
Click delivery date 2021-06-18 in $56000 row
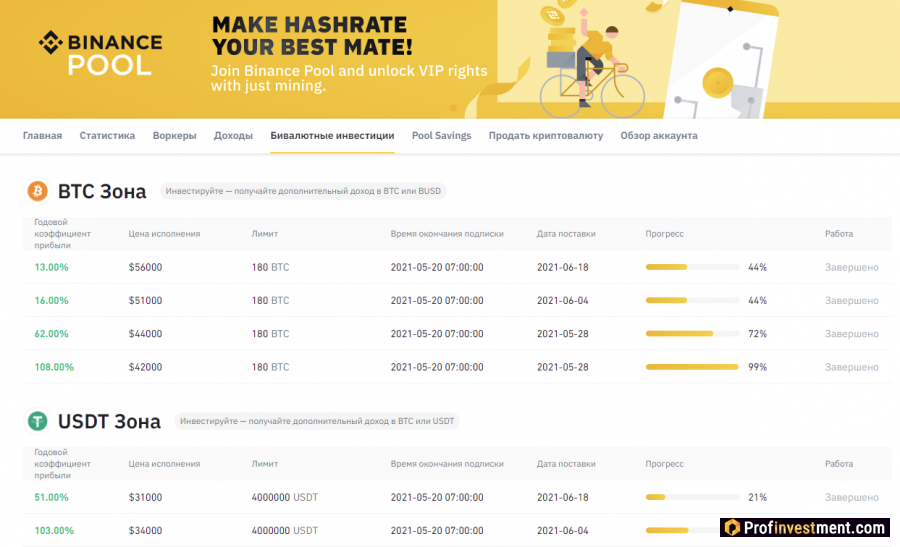tap(562, 267)
